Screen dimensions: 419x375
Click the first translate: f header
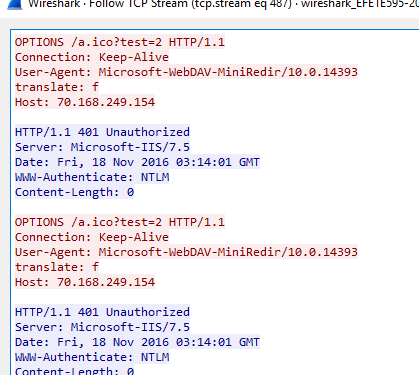57,87
